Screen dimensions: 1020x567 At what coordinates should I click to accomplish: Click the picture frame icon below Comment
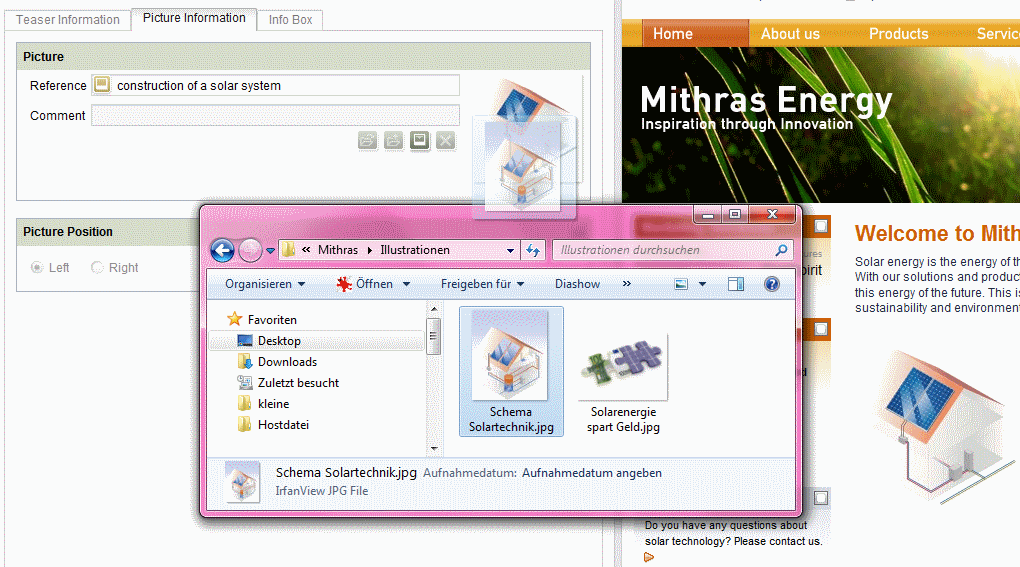coord(420,140)
